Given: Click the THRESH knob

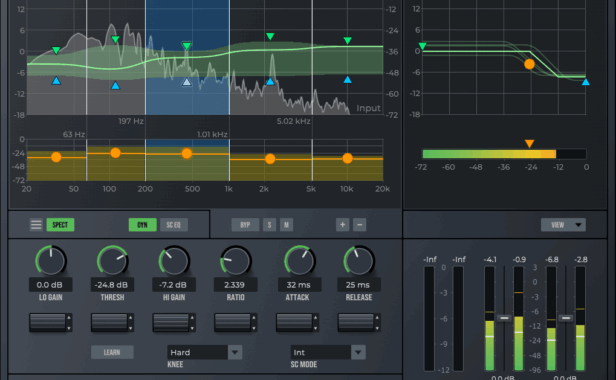Looking at the screenshot, I should pyautogui.click(x=112, y=261).
